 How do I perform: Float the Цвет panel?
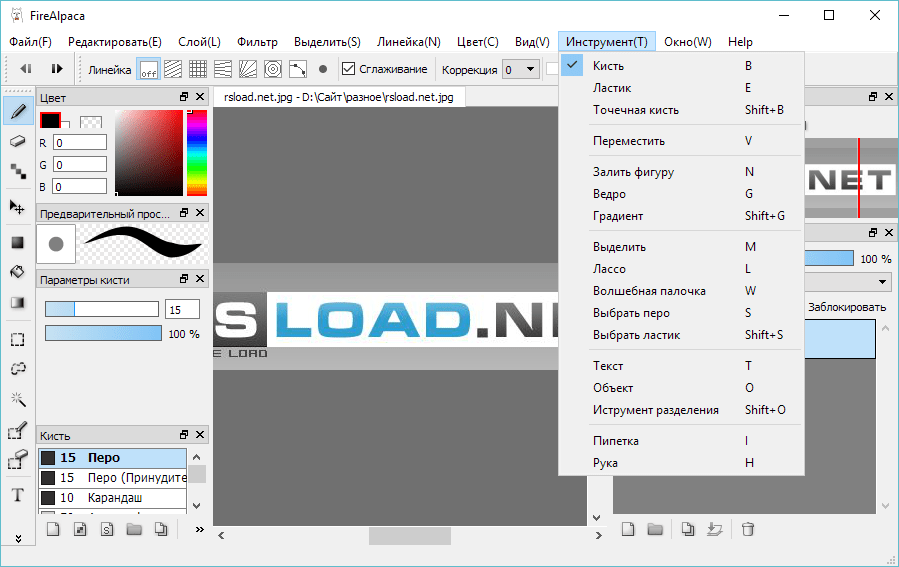coord(184,97)
